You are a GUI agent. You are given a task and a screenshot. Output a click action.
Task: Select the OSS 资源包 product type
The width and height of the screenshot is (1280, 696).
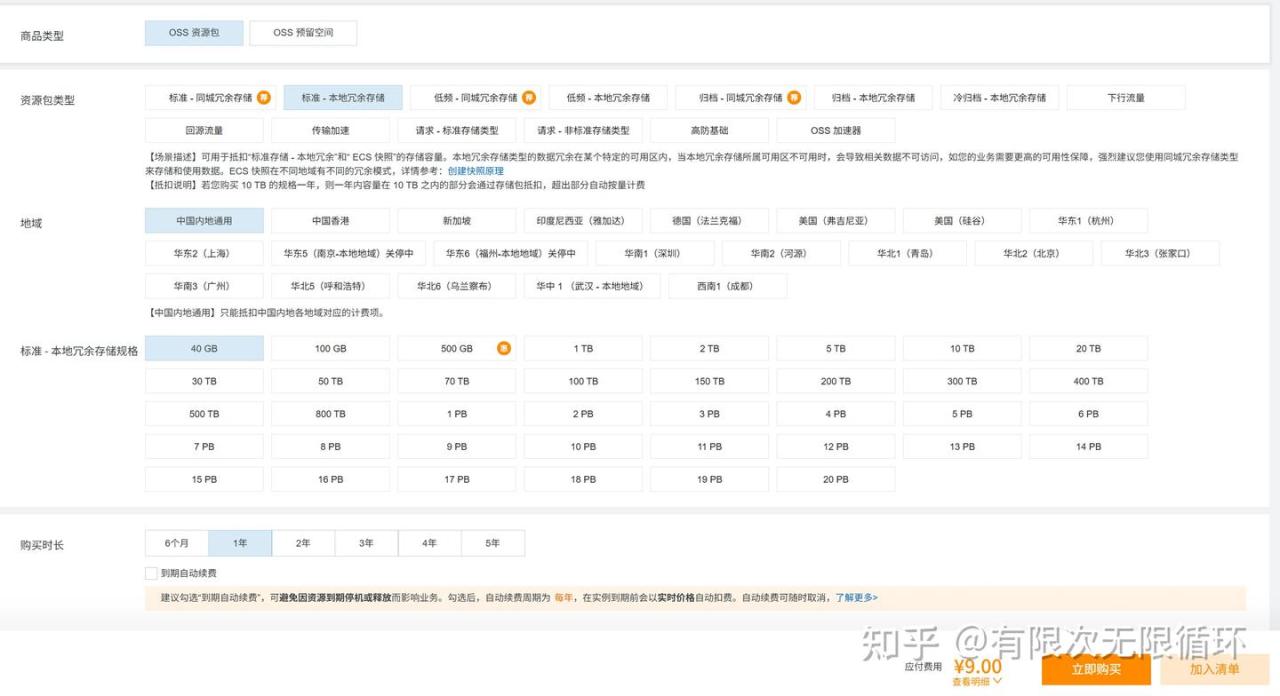pyautogui.click(x=194, y=33)
